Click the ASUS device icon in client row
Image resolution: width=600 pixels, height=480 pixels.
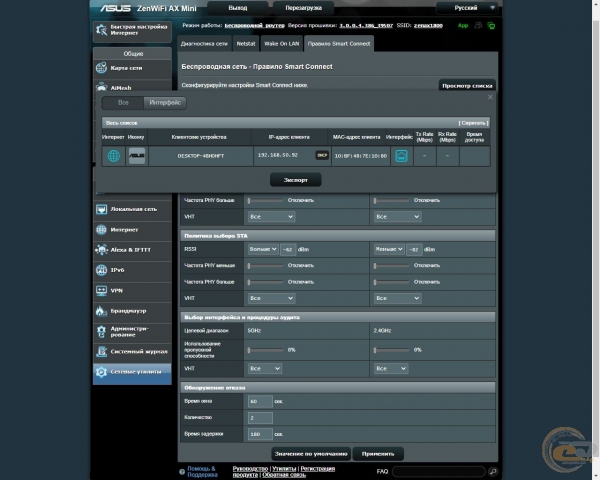pyautogui.click(x=137, y=156)
